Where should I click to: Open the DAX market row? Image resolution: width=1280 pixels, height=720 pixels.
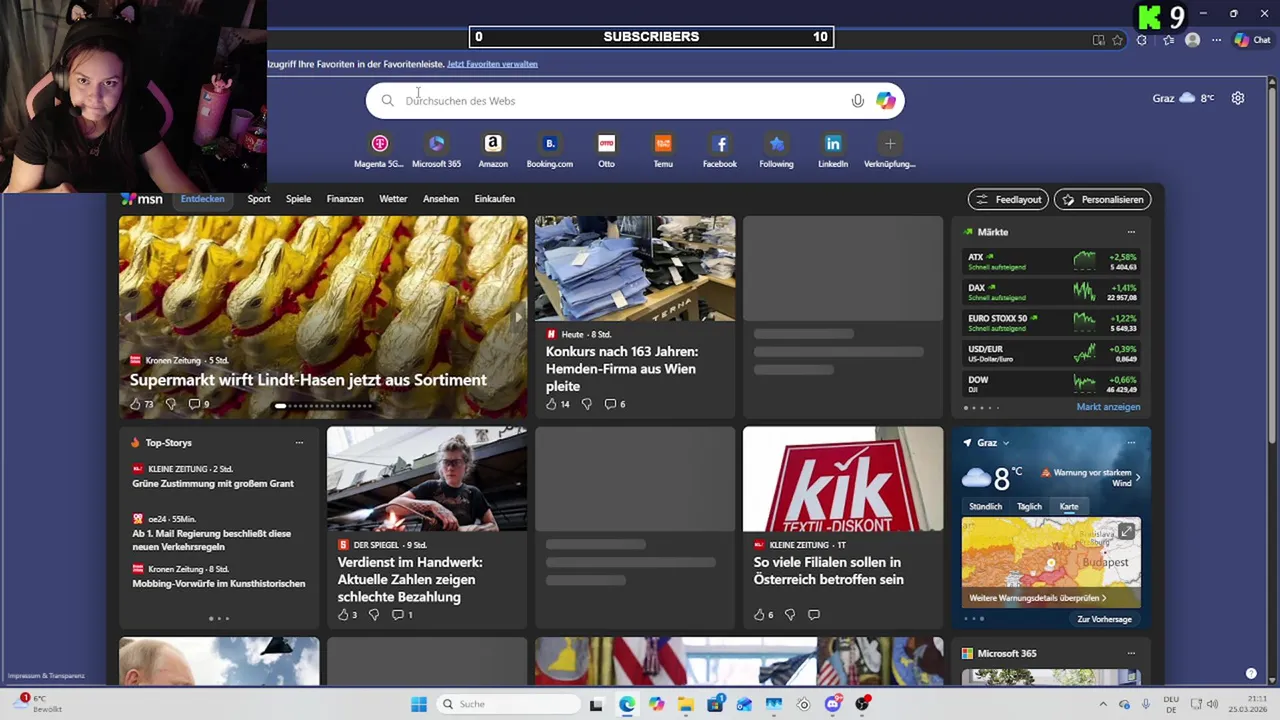click(1051, 292)
